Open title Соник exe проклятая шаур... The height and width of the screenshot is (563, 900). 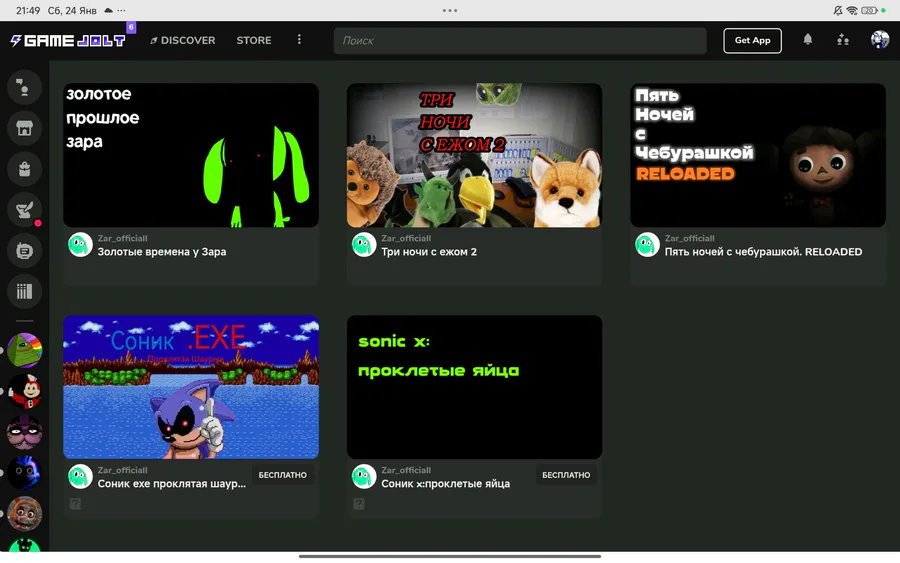coord(172,484)
